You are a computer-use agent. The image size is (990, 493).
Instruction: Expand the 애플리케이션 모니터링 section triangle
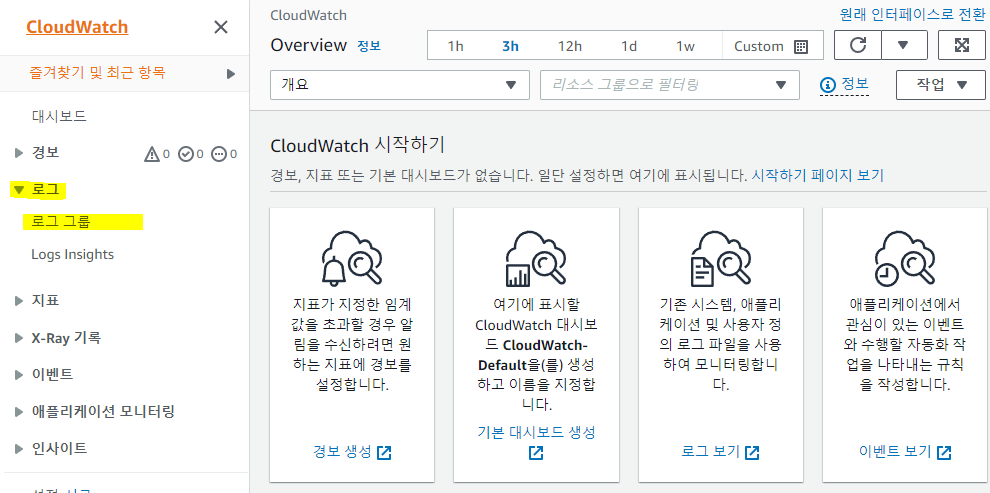(18, 412)
